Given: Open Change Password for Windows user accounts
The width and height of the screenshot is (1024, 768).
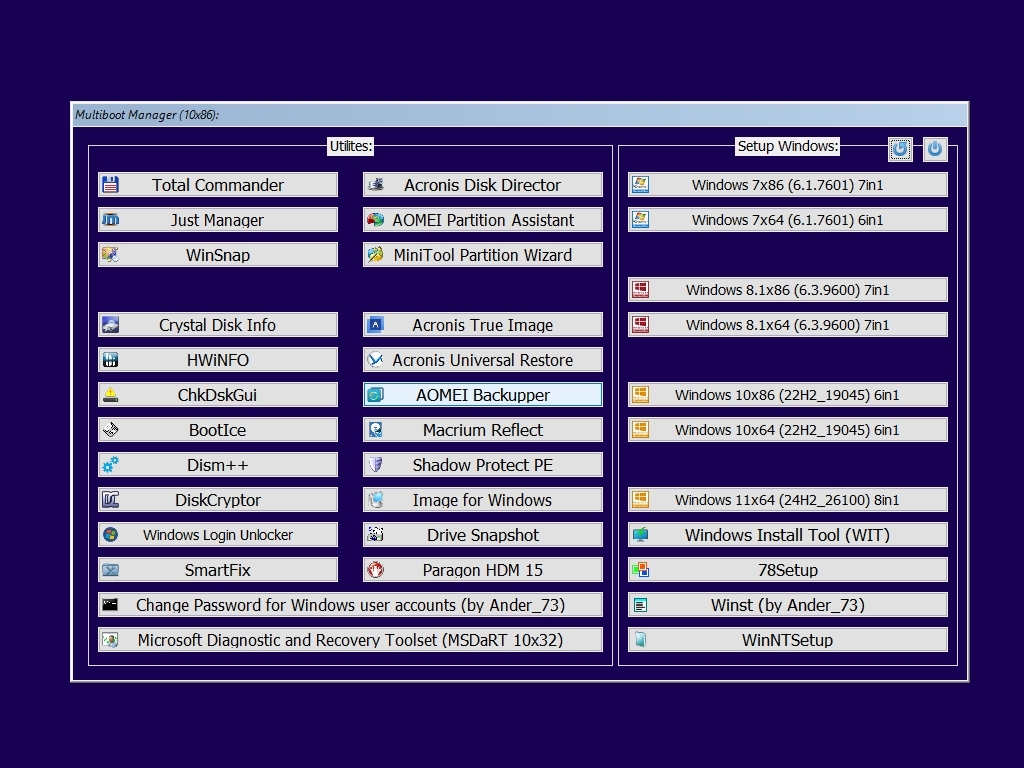Looking at the screenshot, I should 350,605.
